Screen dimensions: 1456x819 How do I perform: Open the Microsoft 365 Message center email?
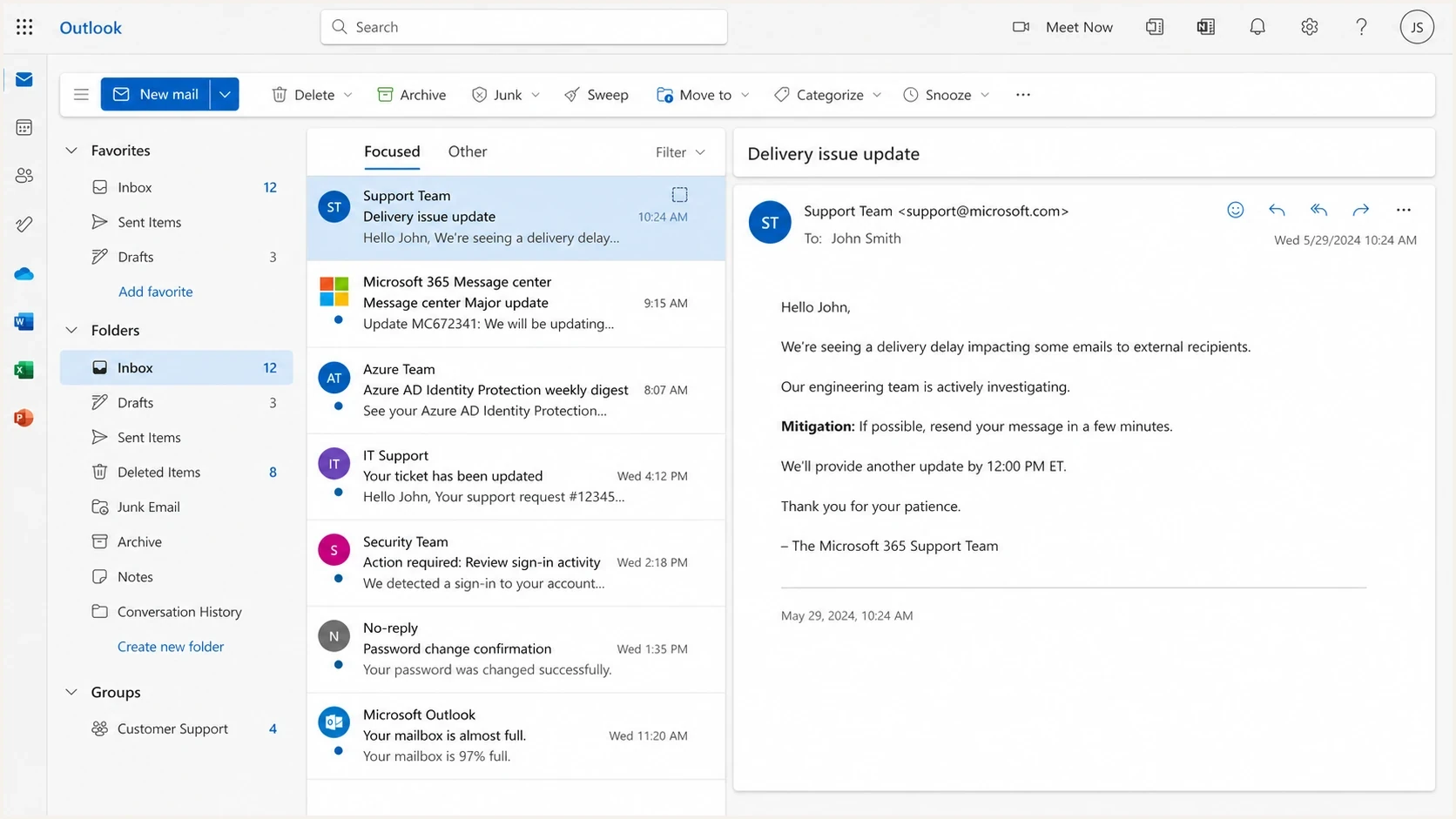(x=516, y=303)
